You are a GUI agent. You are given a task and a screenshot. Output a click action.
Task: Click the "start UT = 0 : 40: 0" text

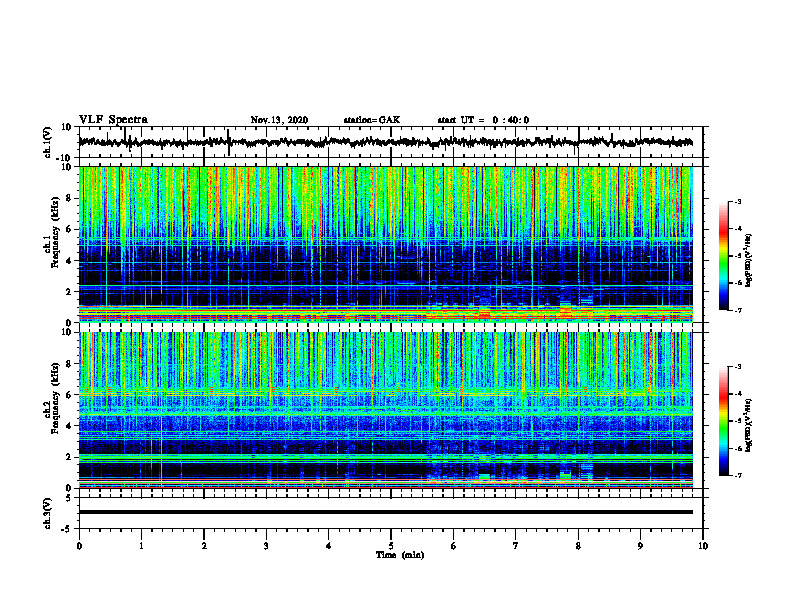483,120
